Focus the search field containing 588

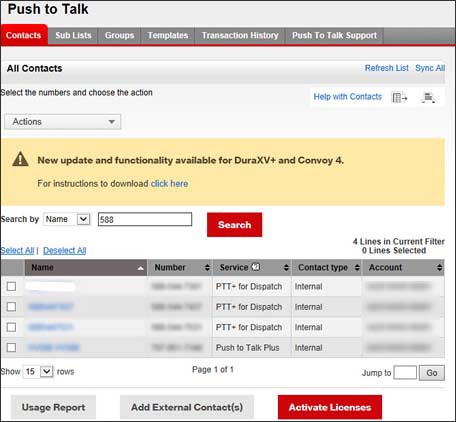(145, 219)
